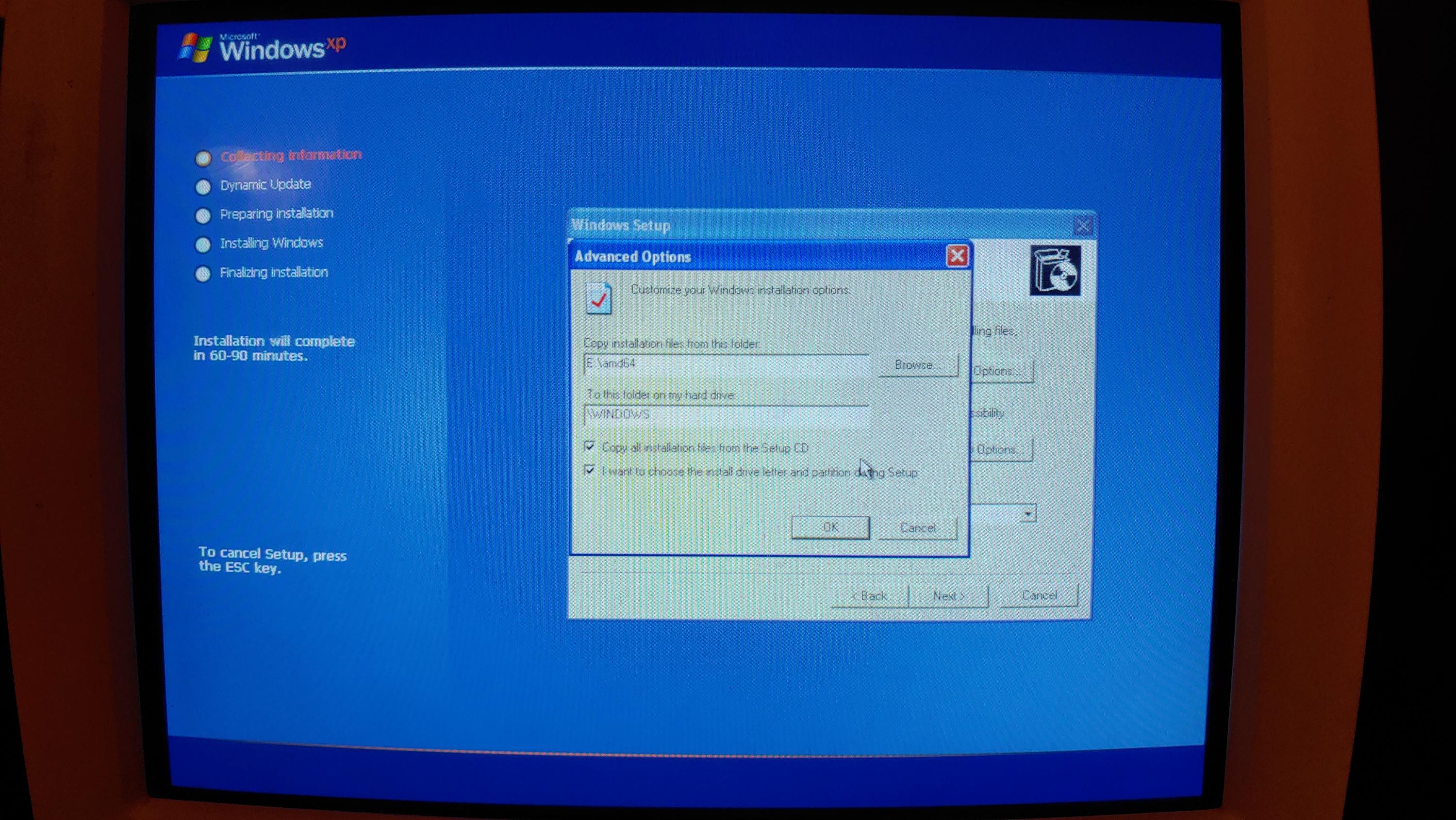1456x820 pixels.
Task: Click the Installing Windows step bullet
Action: [x=203, y=244]
